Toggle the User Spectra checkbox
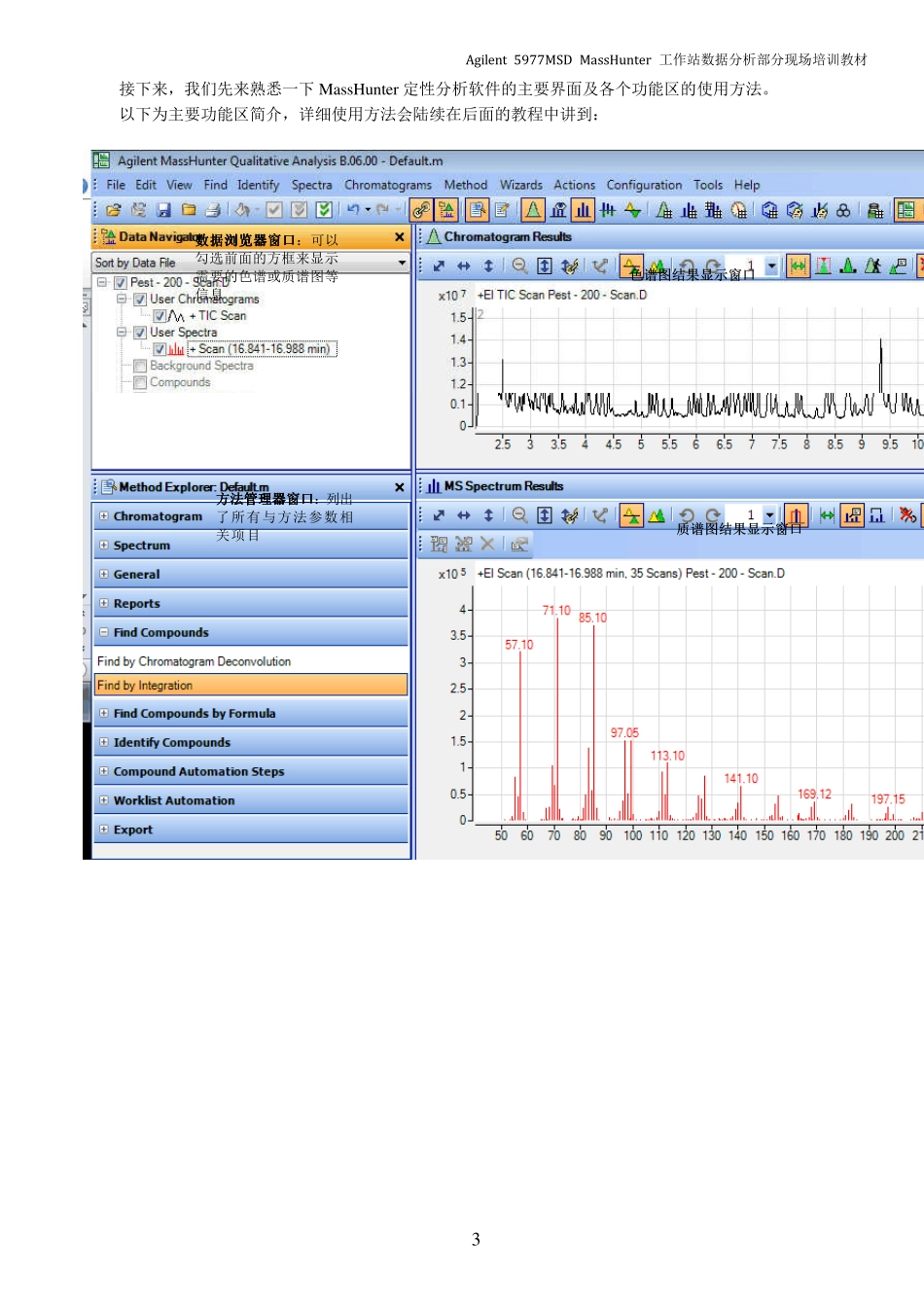Viewport: 924px width, 1308px height. [140, 333]
